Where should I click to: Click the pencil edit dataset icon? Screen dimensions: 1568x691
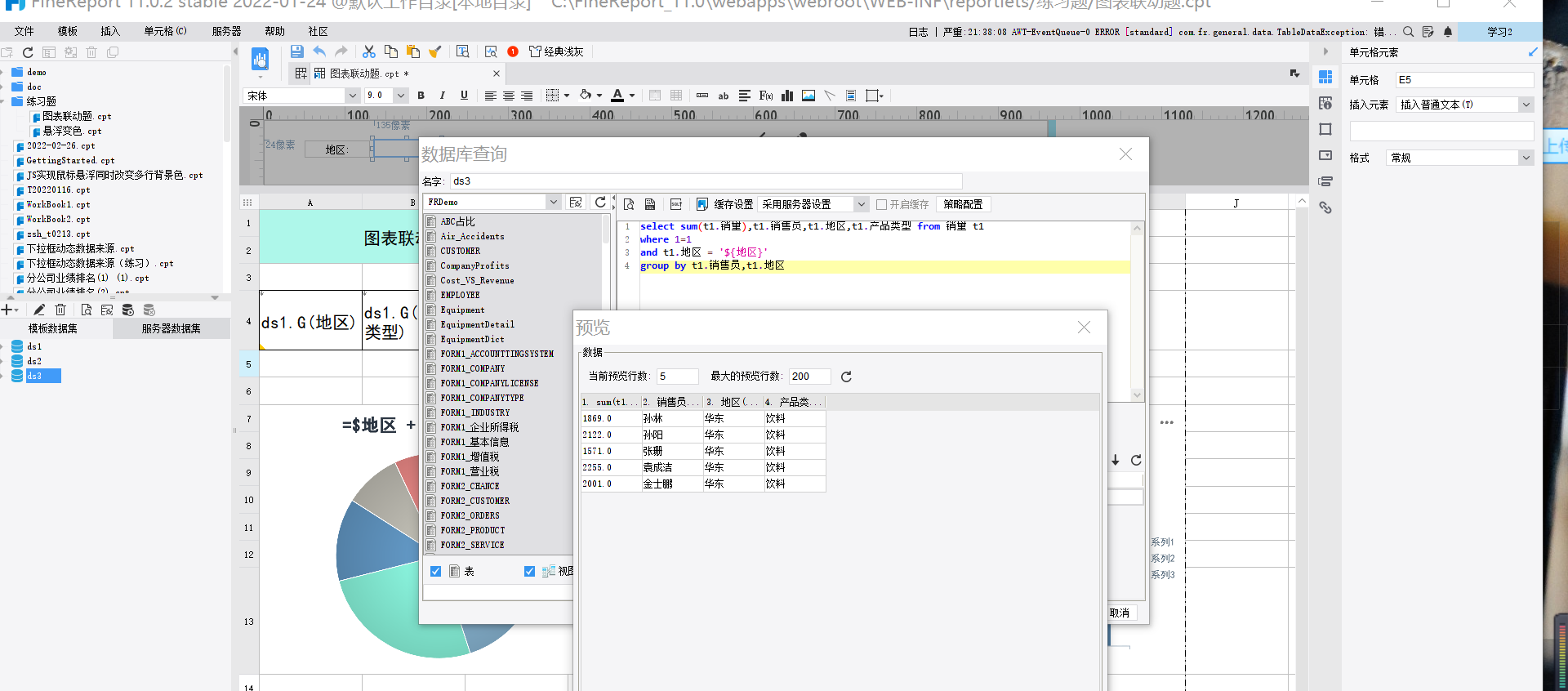(38, 310)
